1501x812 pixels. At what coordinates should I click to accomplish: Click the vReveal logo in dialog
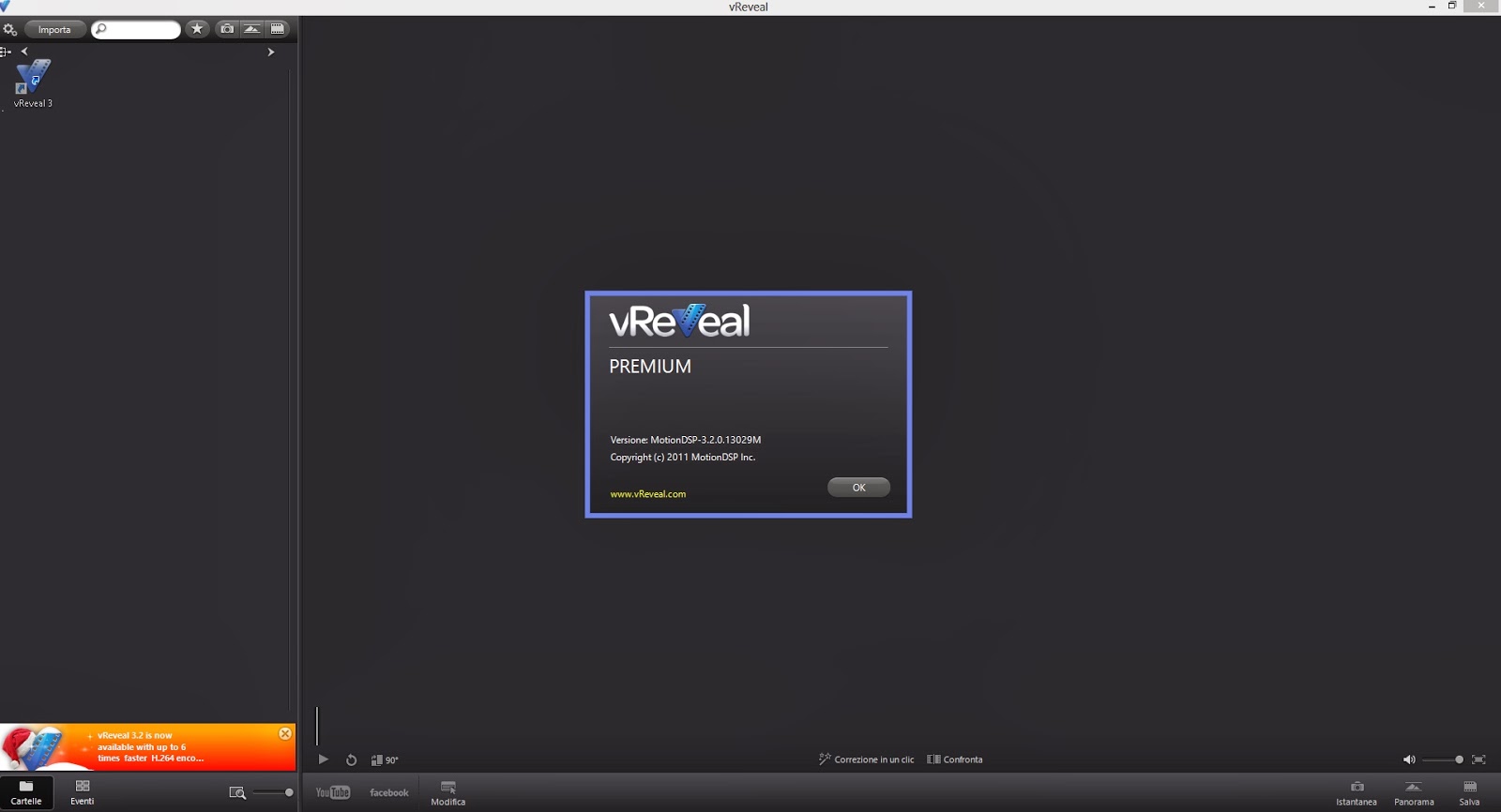pyautogui.click(x=680, y=321)
